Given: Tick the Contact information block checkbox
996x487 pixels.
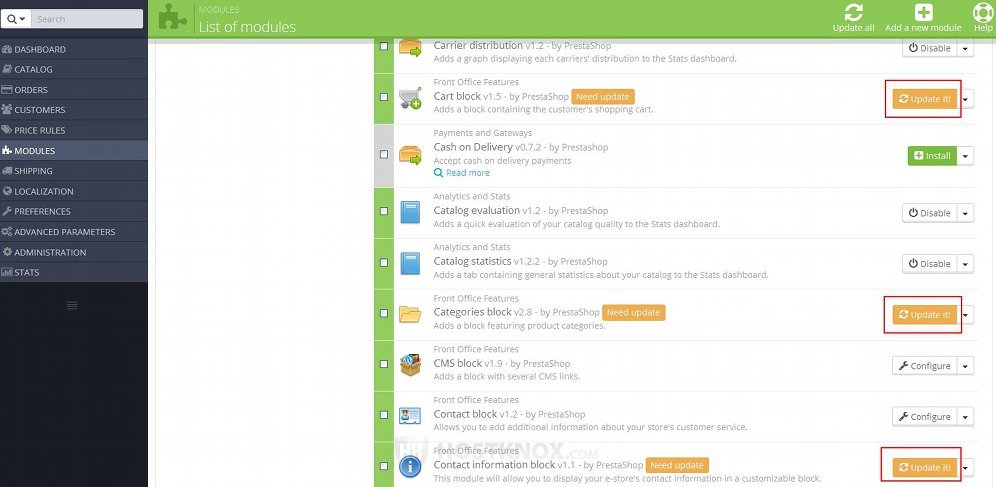Looking at the screenshot, I should (384, 465).
